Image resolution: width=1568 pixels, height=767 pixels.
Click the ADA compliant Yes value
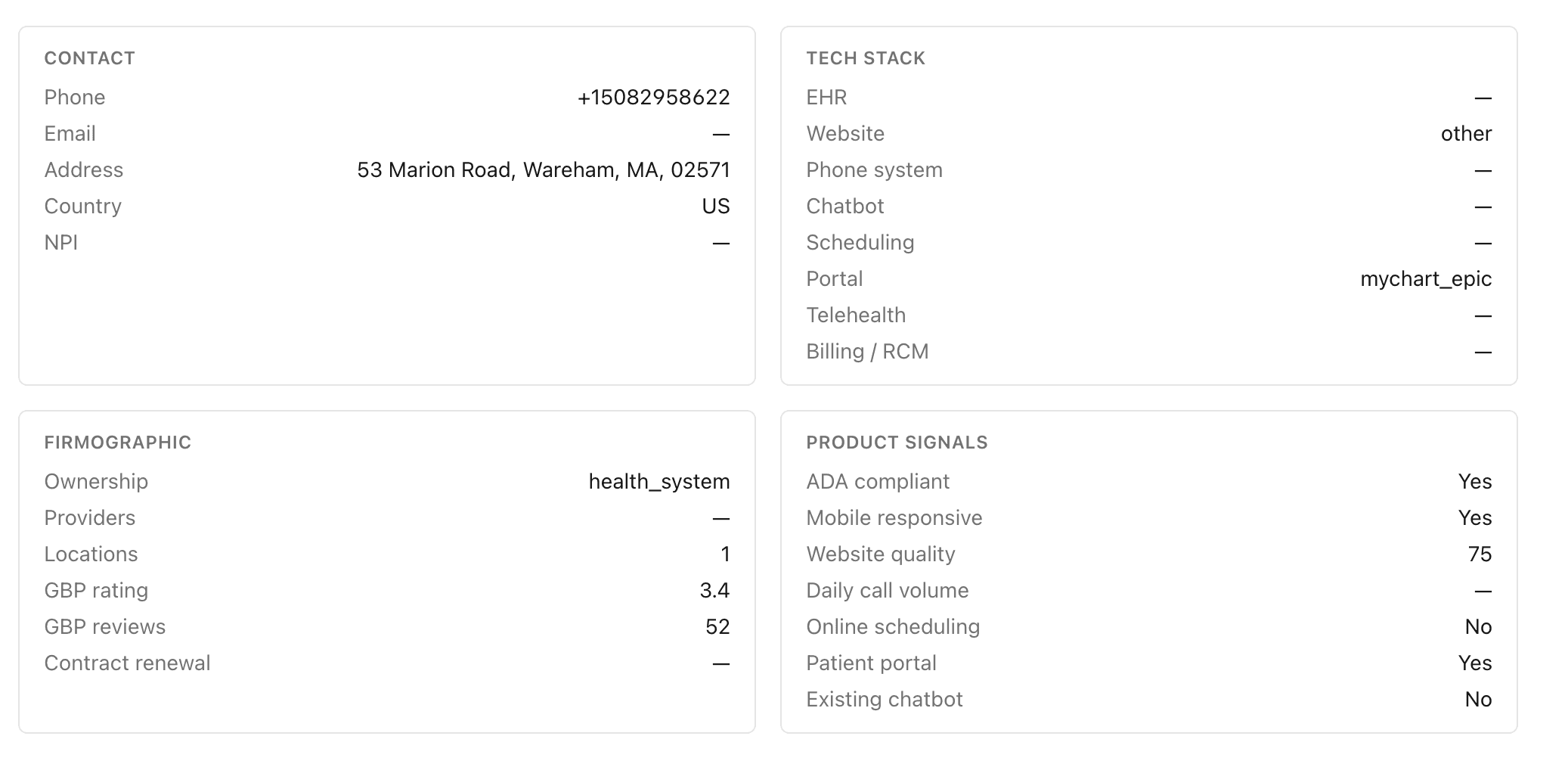click(1475, 482)
